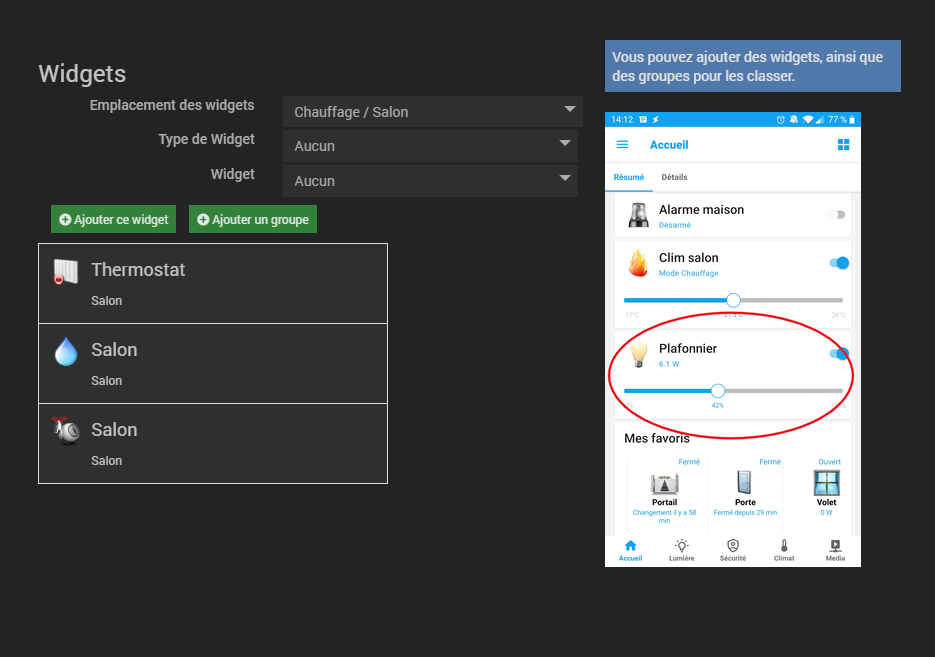The width and height of the screenshot is (935, 657).
Task: Open the Widget selection dropdown
Action: pyautogui.click(x=430, y=181)
